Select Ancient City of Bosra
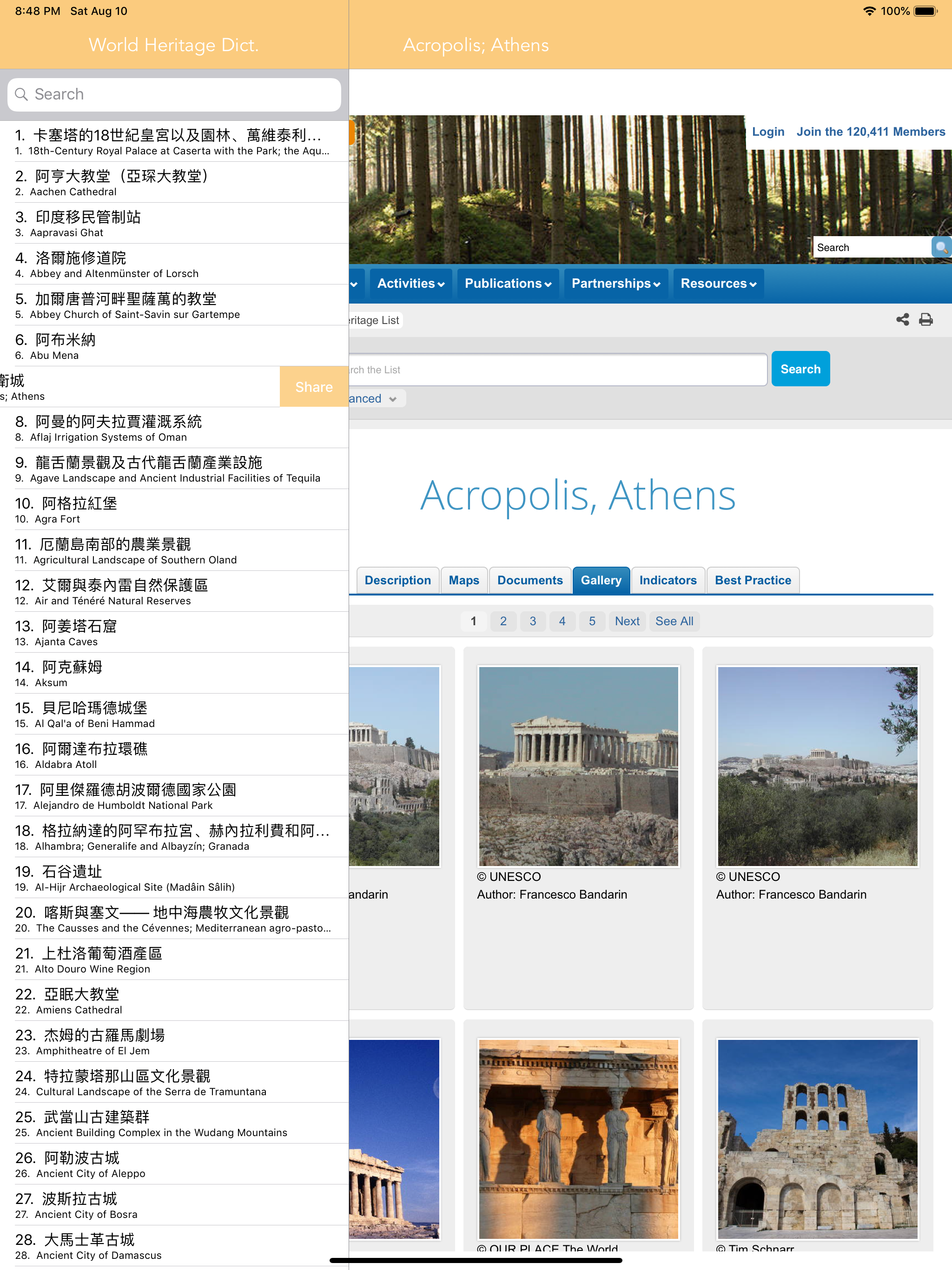Screen dimensions: 952x1270 pos(174,1205)
